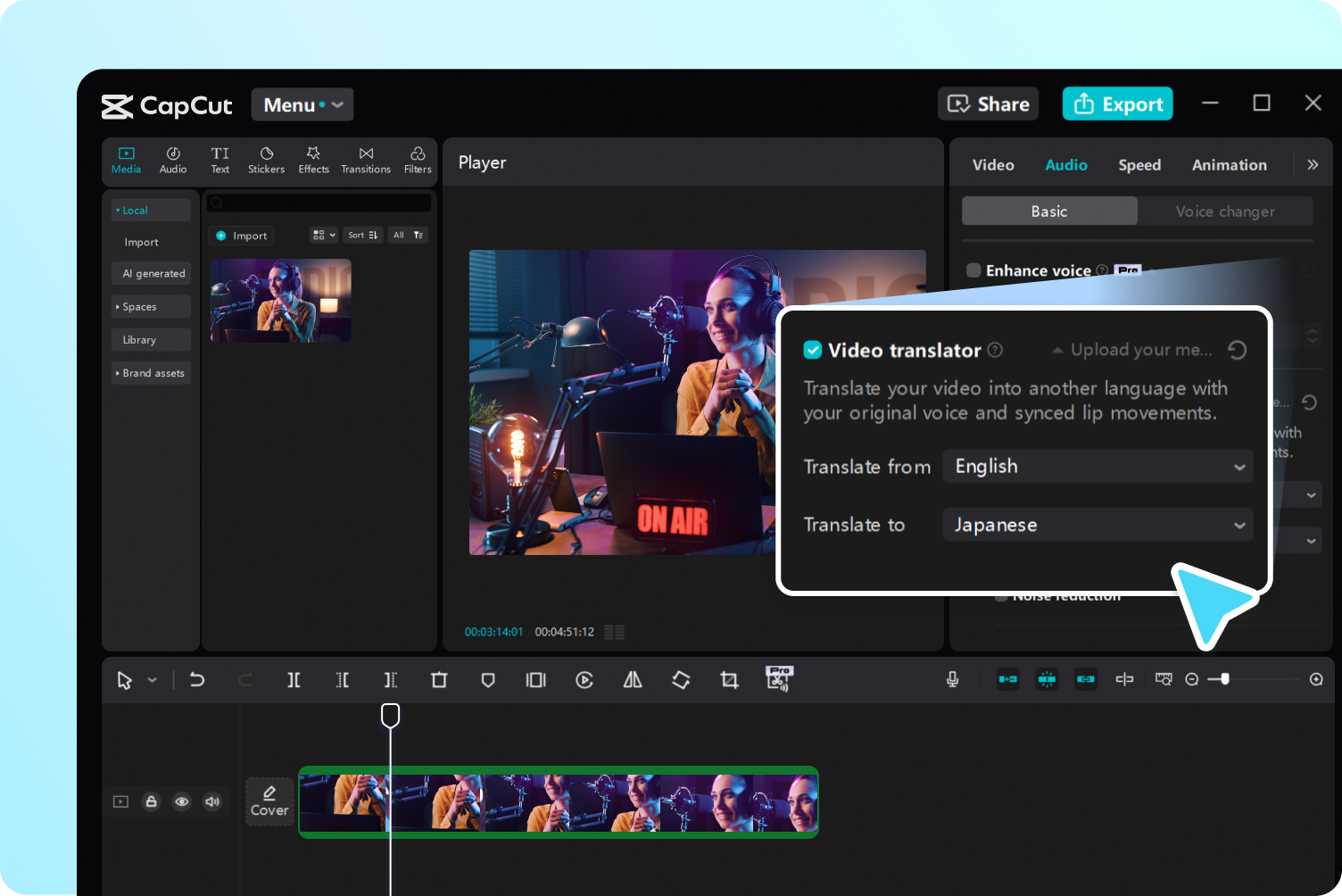
Task: Select the Split tool in the toolbar
Action: point(294,679)
